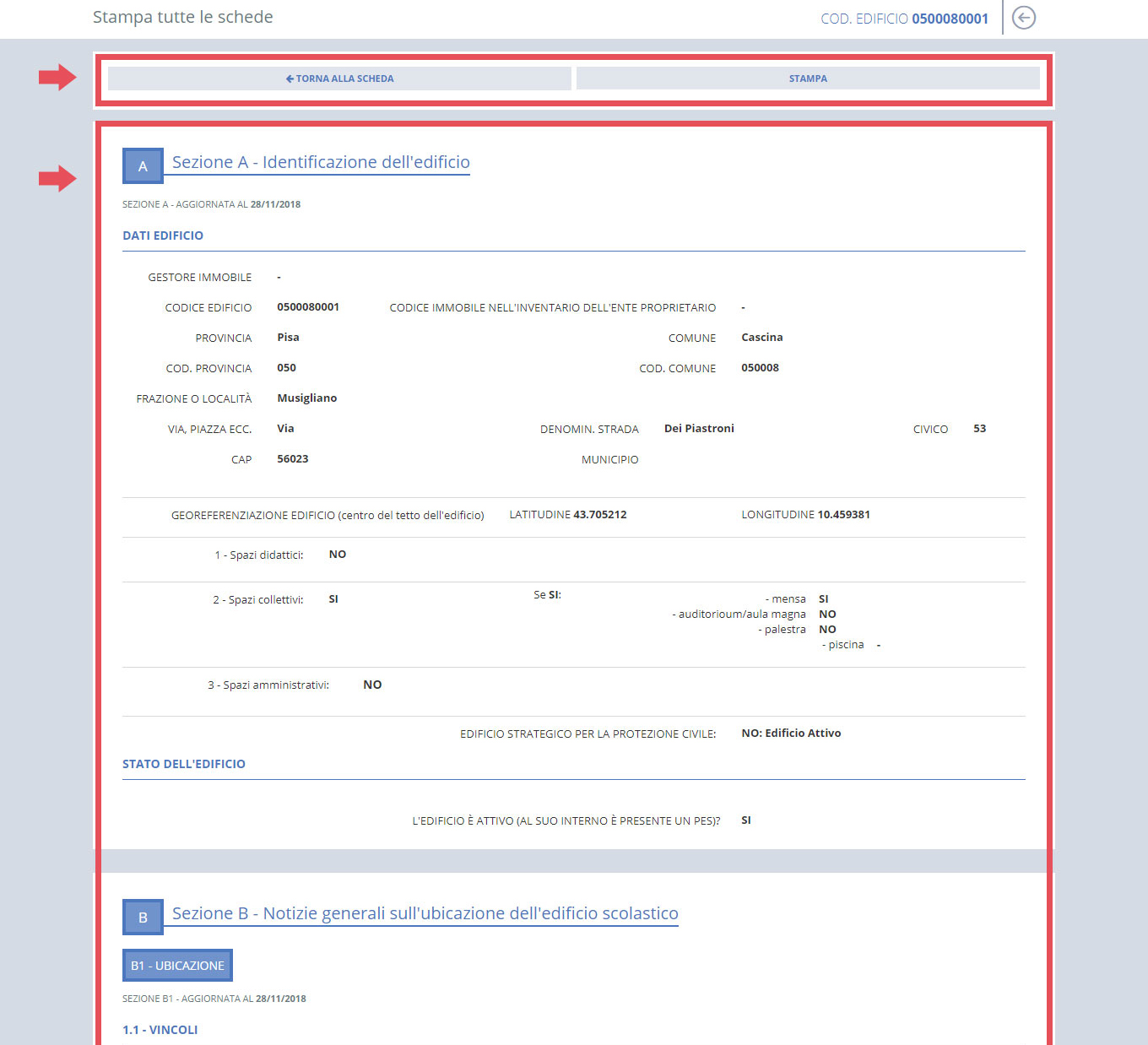Click the COD. EDIFICIO 0500080001 label
The height and width of the screenshot is (1045, 1148).
[904, 19]
